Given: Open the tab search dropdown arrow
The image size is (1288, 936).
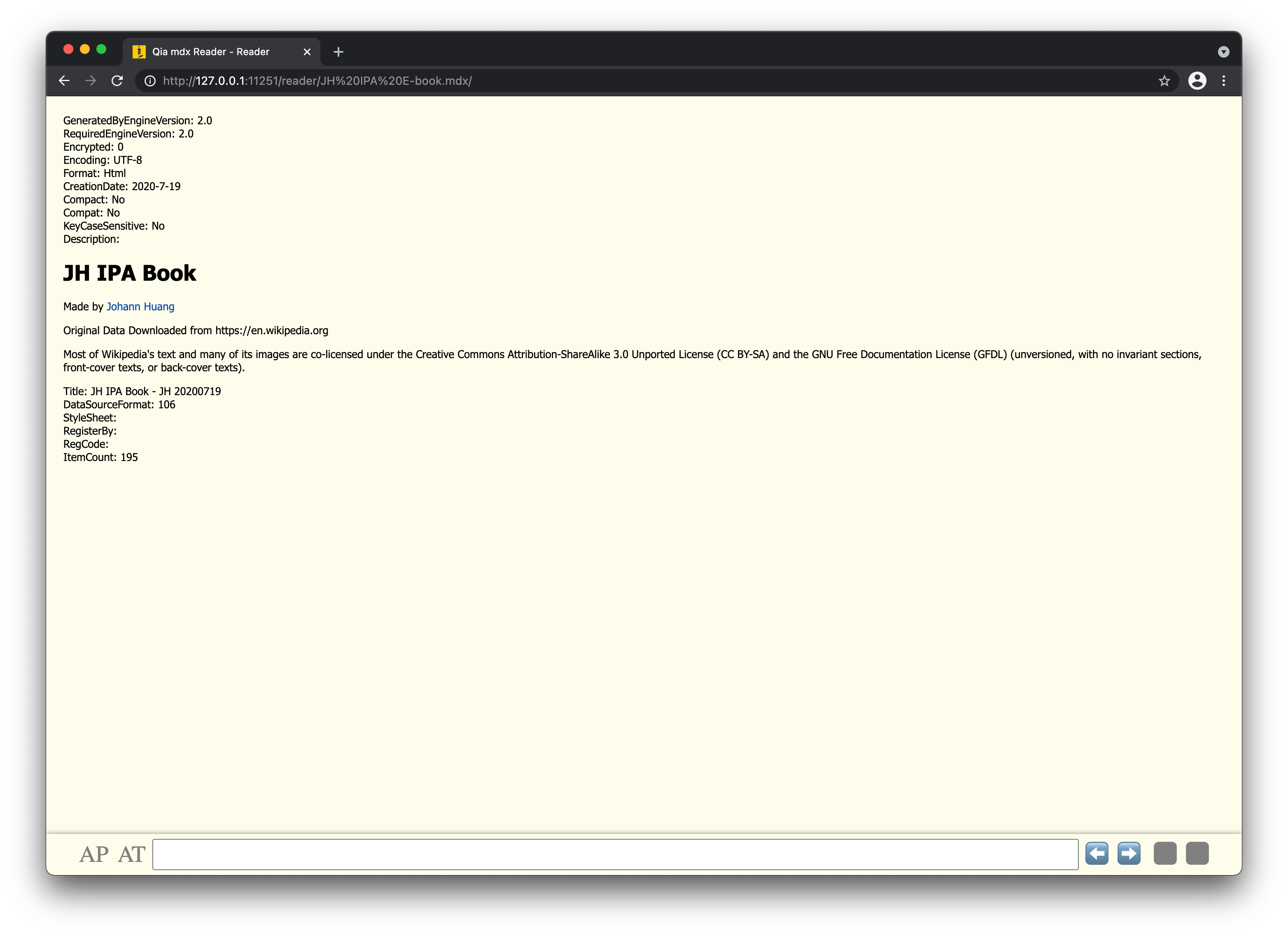Looking at the screenshot, I should coord(1223,51).
